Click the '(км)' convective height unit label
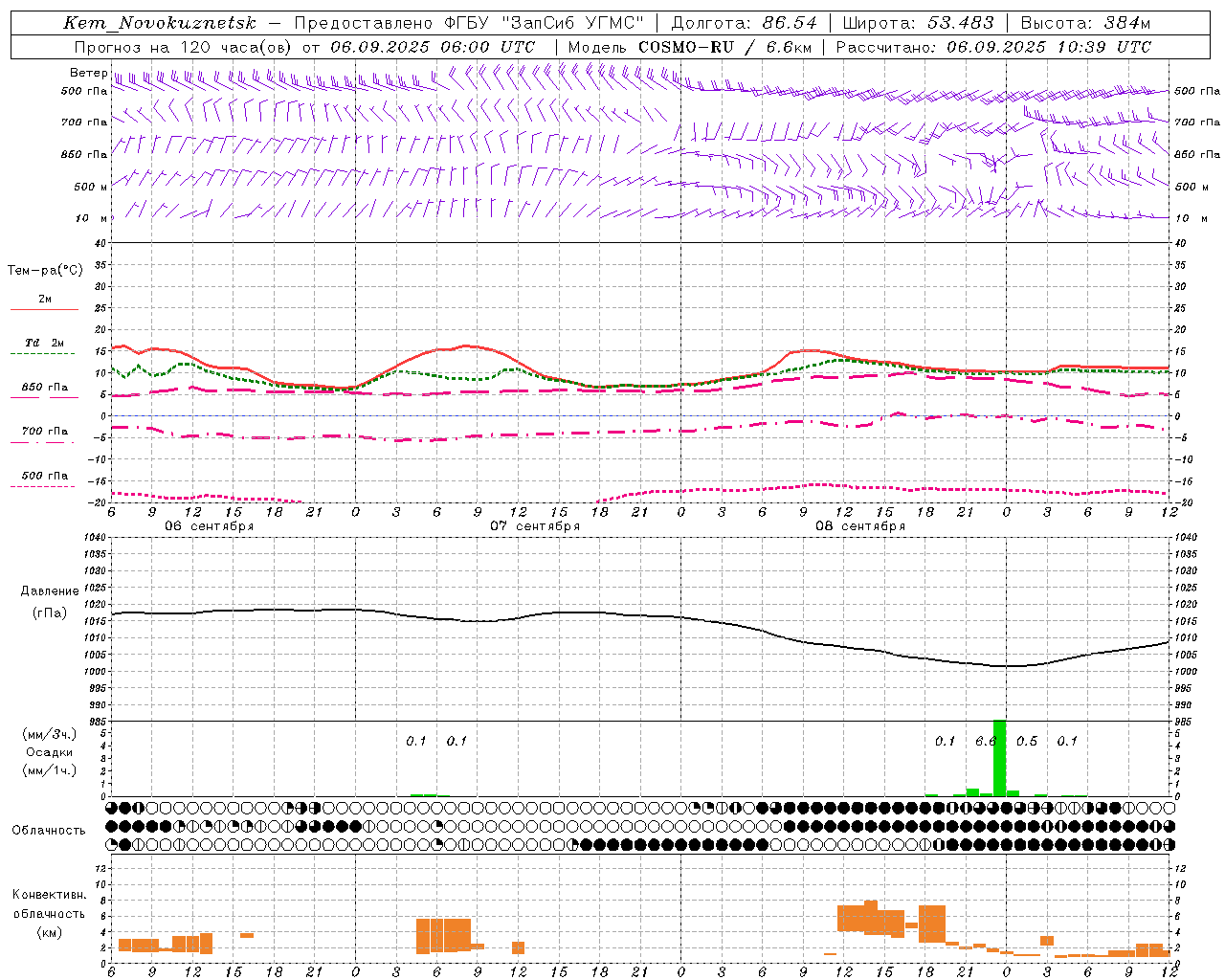 pos(49,932)
